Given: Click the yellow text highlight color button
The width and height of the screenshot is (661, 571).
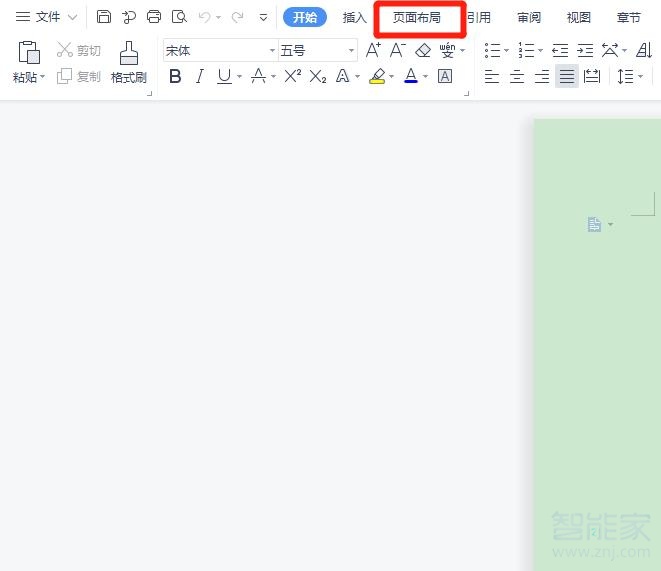Looking at the screenshot, I should [376, 76].
